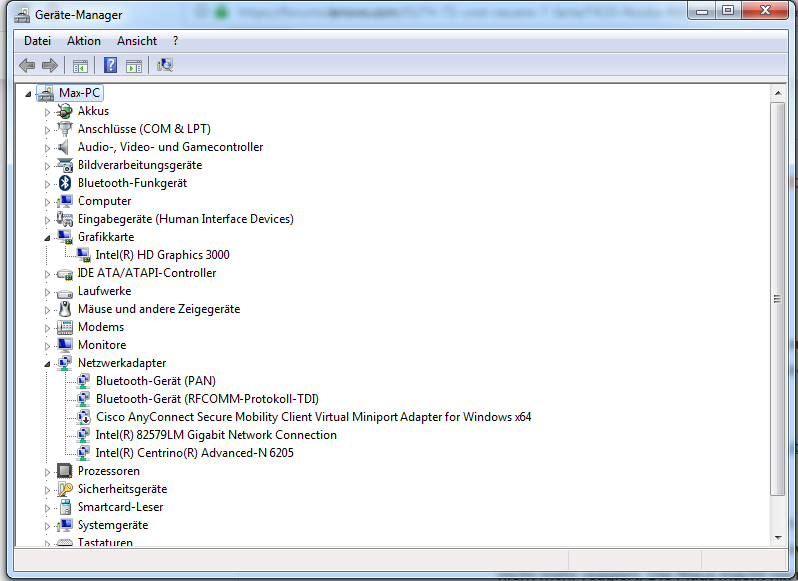Select Max-PC computer name
The height and width of the screenshot is (581, 798).
(x=79, y=93)
